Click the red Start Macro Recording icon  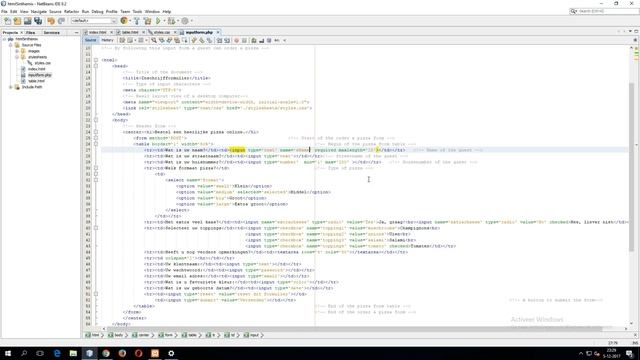(236, 40)
